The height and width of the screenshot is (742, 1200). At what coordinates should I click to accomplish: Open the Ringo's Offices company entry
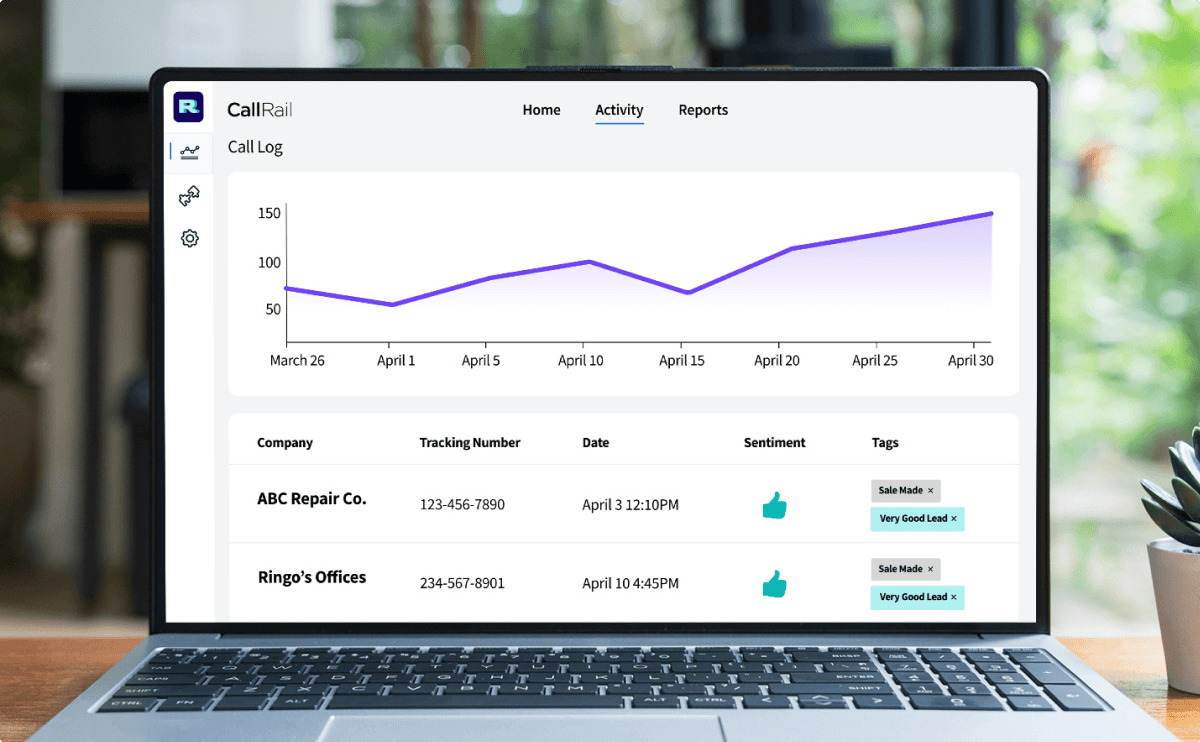312,578
